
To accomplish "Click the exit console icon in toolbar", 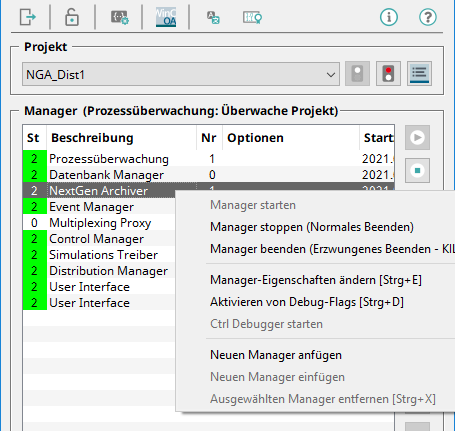I will 27,17.
